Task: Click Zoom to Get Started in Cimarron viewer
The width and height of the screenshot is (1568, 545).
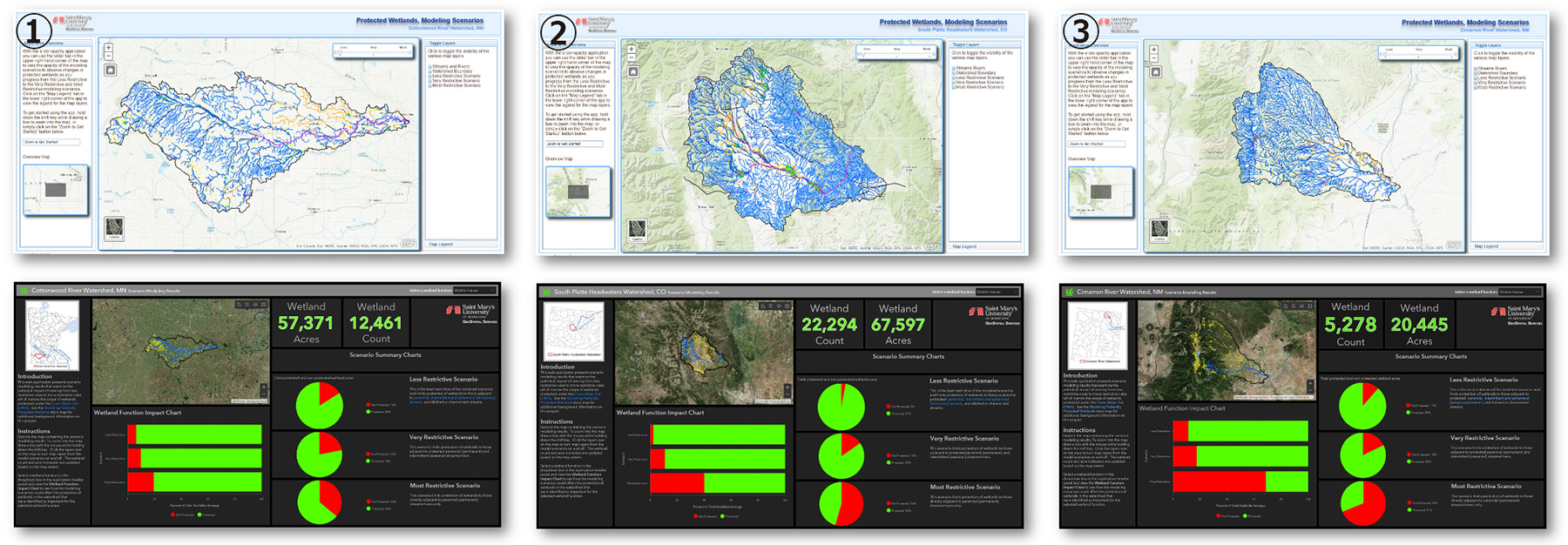Action: (1097, 144)
